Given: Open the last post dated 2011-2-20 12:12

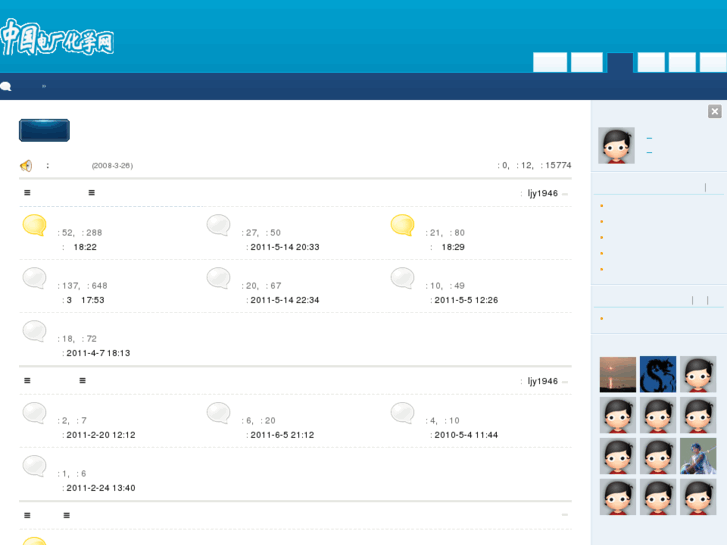Looking at the screenshot, I should pyautogui.click(x=101, y=435).
